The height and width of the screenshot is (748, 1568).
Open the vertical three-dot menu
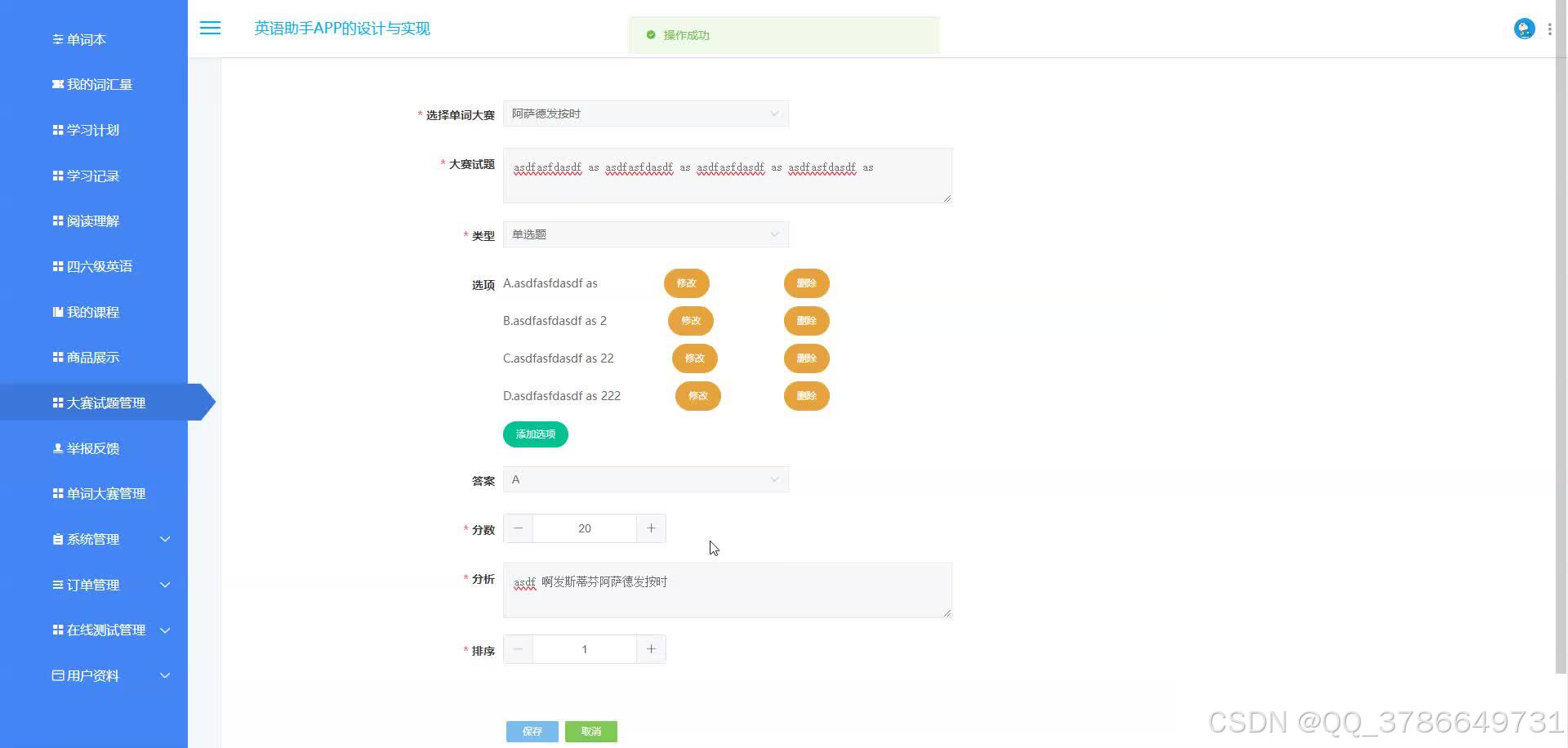1549,29
